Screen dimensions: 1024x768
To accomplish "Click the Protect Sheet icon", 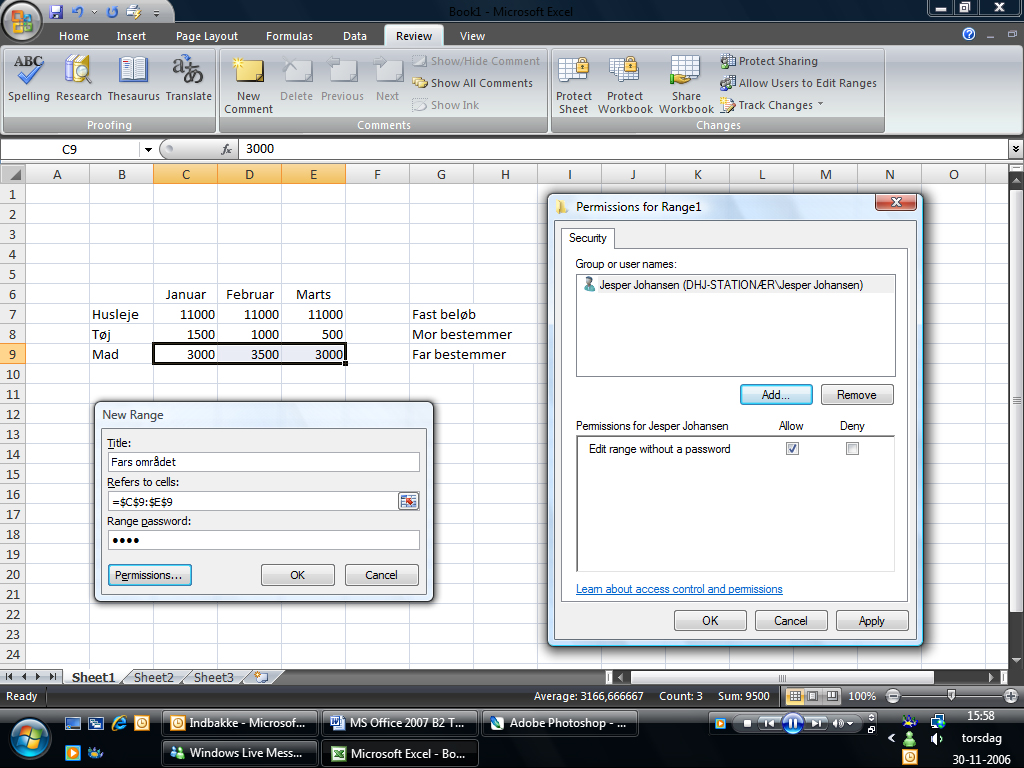I will (574, 84).
